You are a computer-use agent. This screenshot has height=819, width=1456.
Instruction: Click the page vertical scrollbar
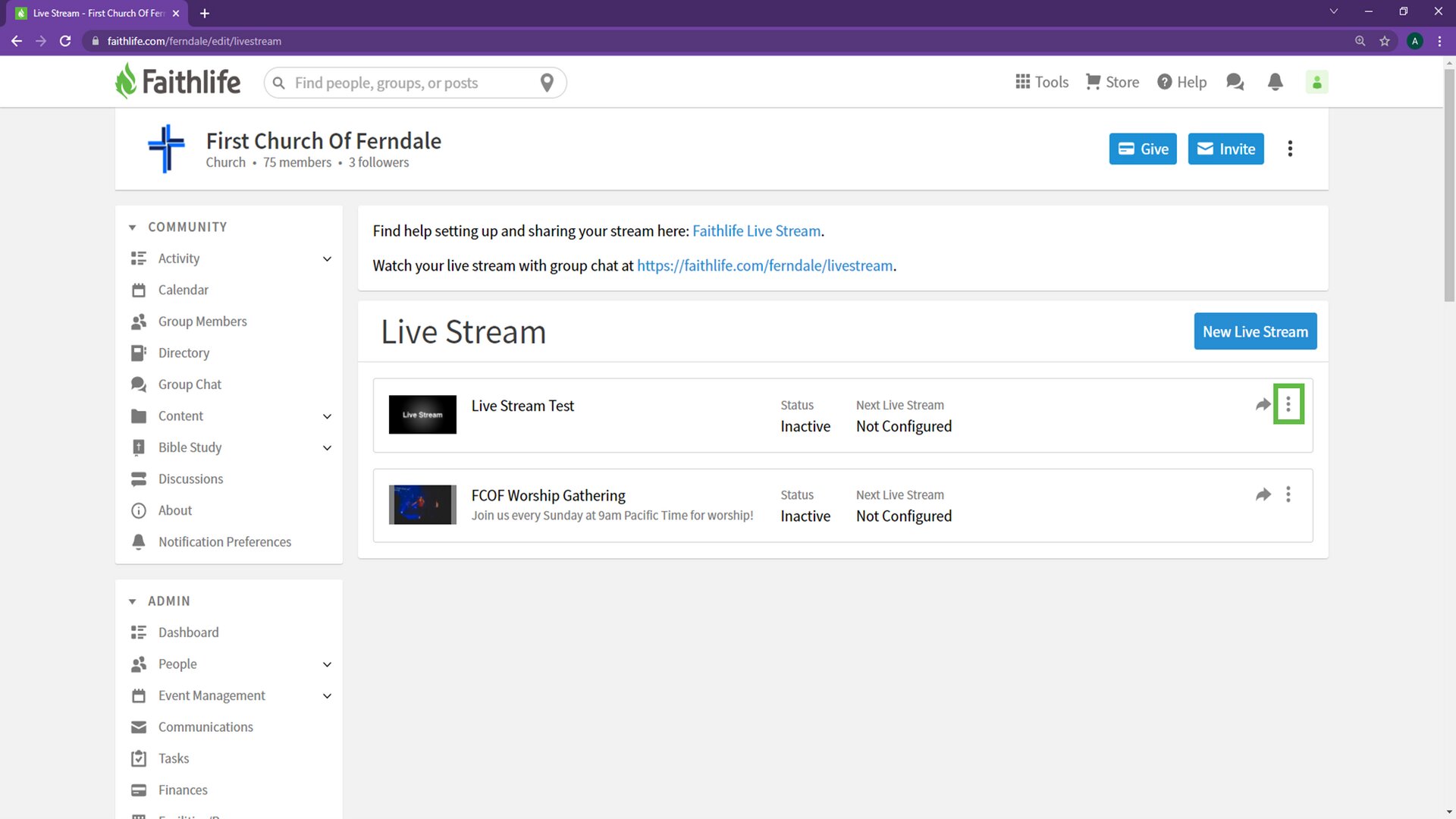1448,186
